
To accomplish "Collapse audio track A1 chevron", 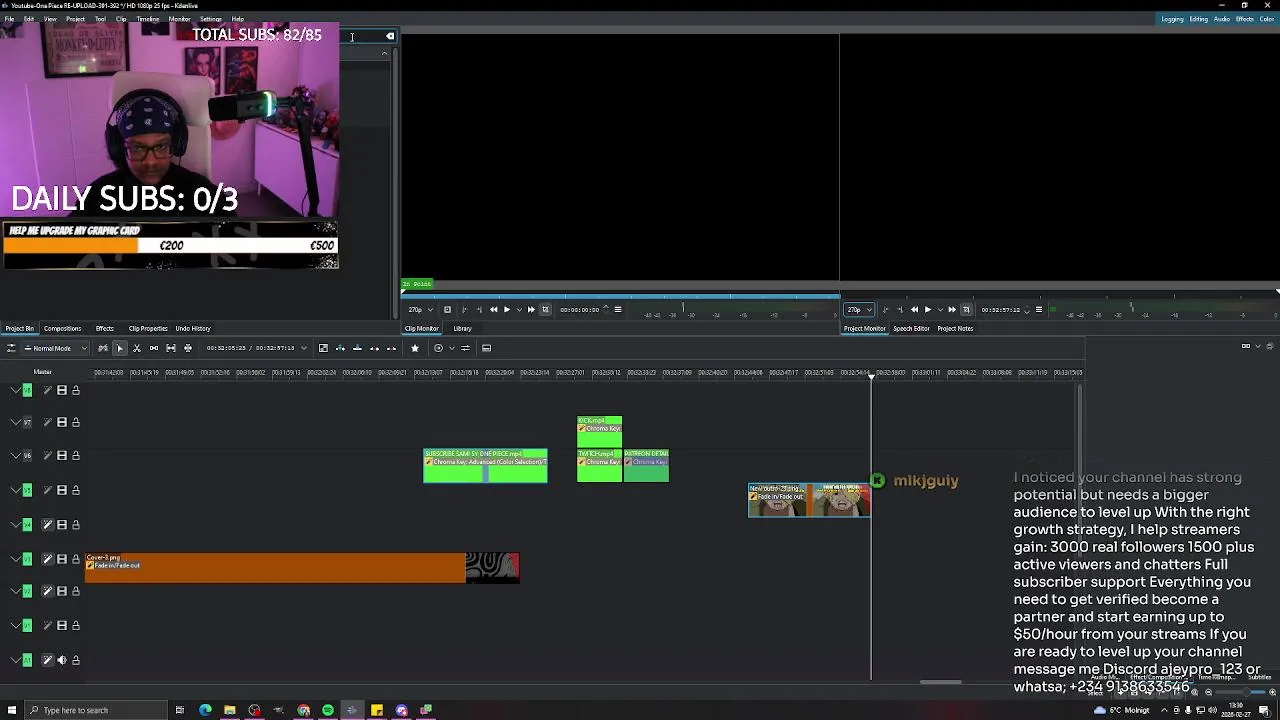I will coord(14,660).
